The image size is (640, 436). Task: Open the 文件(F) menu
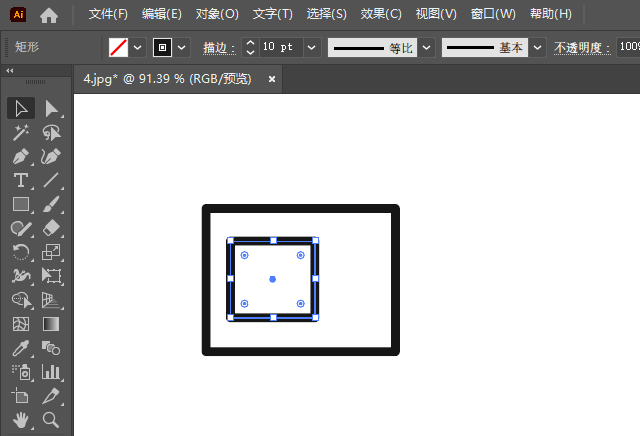(x=108, y=14)
